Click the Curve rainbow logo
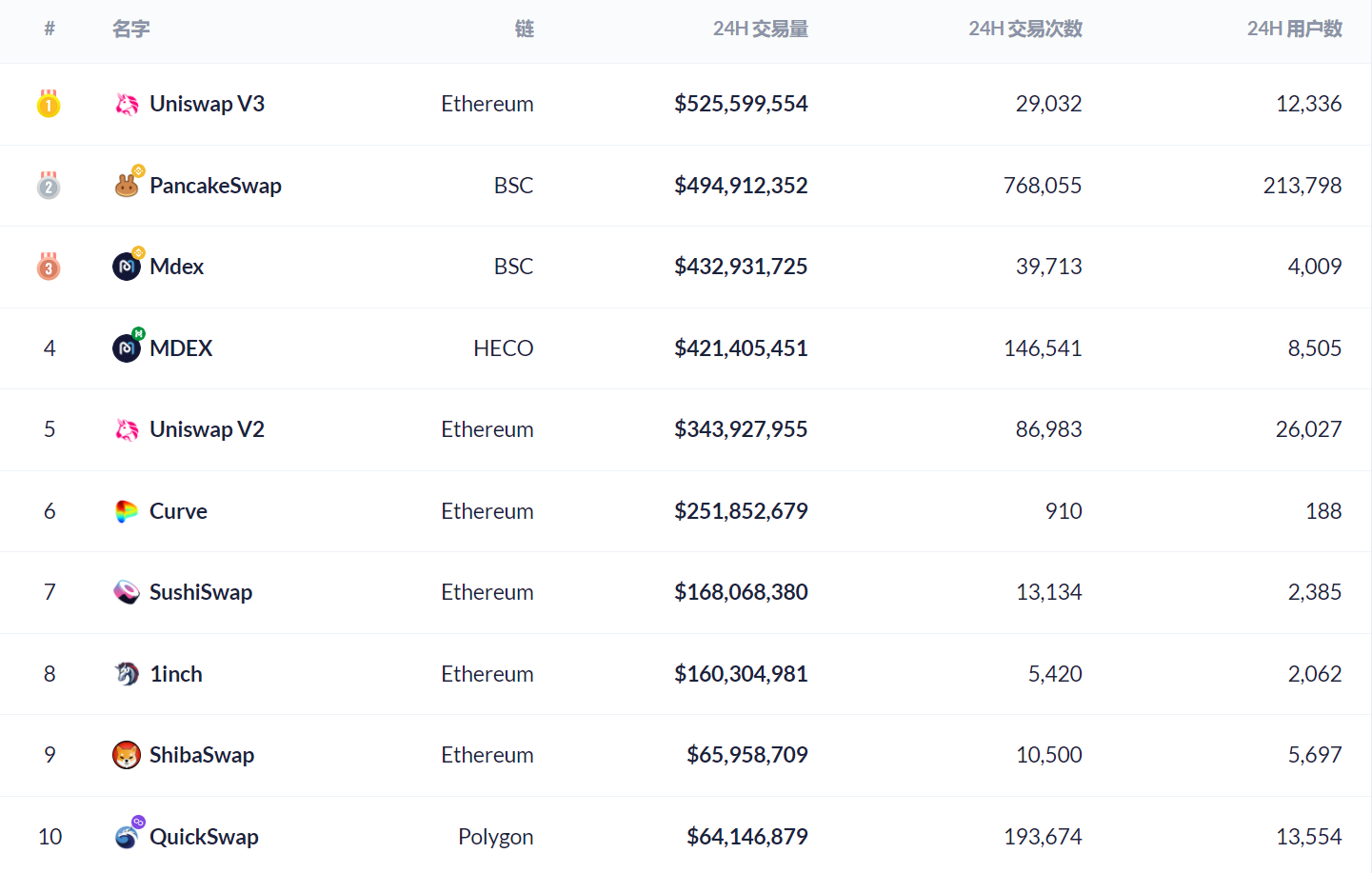Image resolution: width=1372 pixels, height=873 pixels. coord(127,511)
